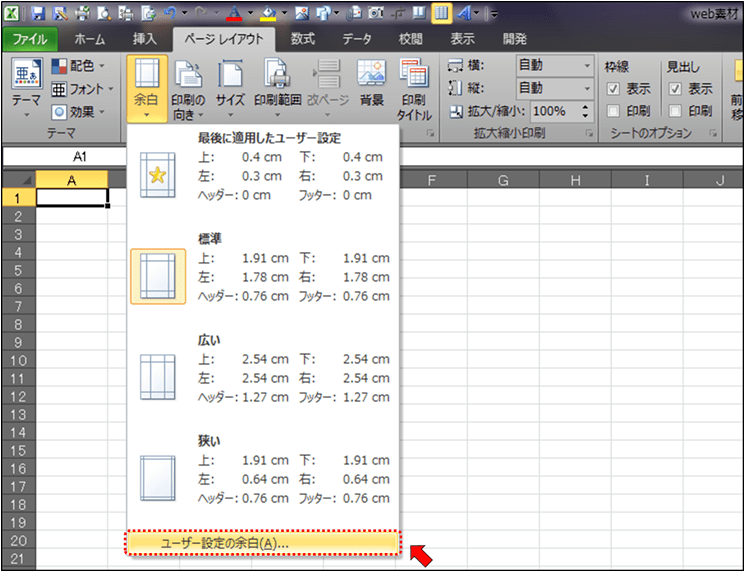745x572 pixels.
Task: Click the Save floppy disk icon
Action: click(x=38, y=13)
